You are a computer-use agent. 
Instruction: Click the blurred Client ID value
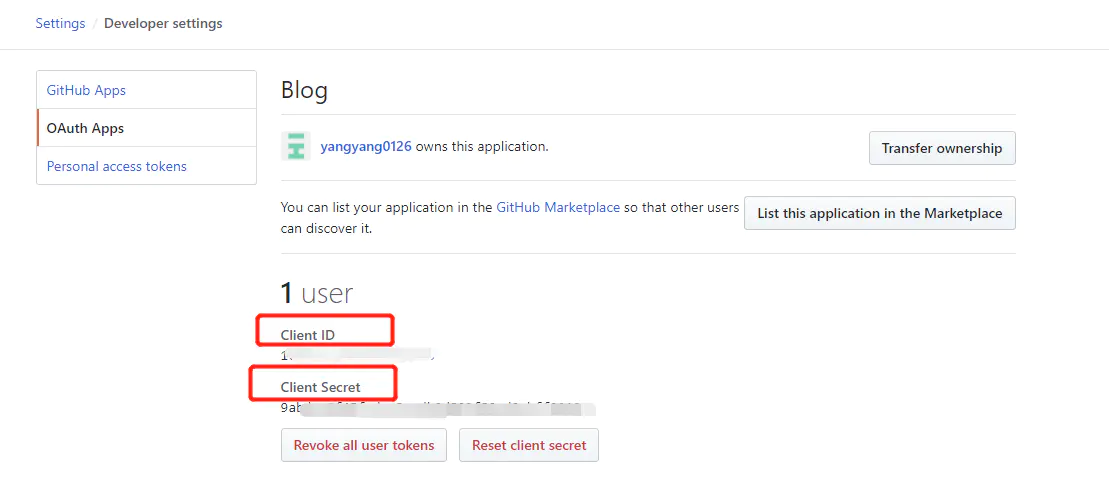pyautogui.click(x=357, y=355)
